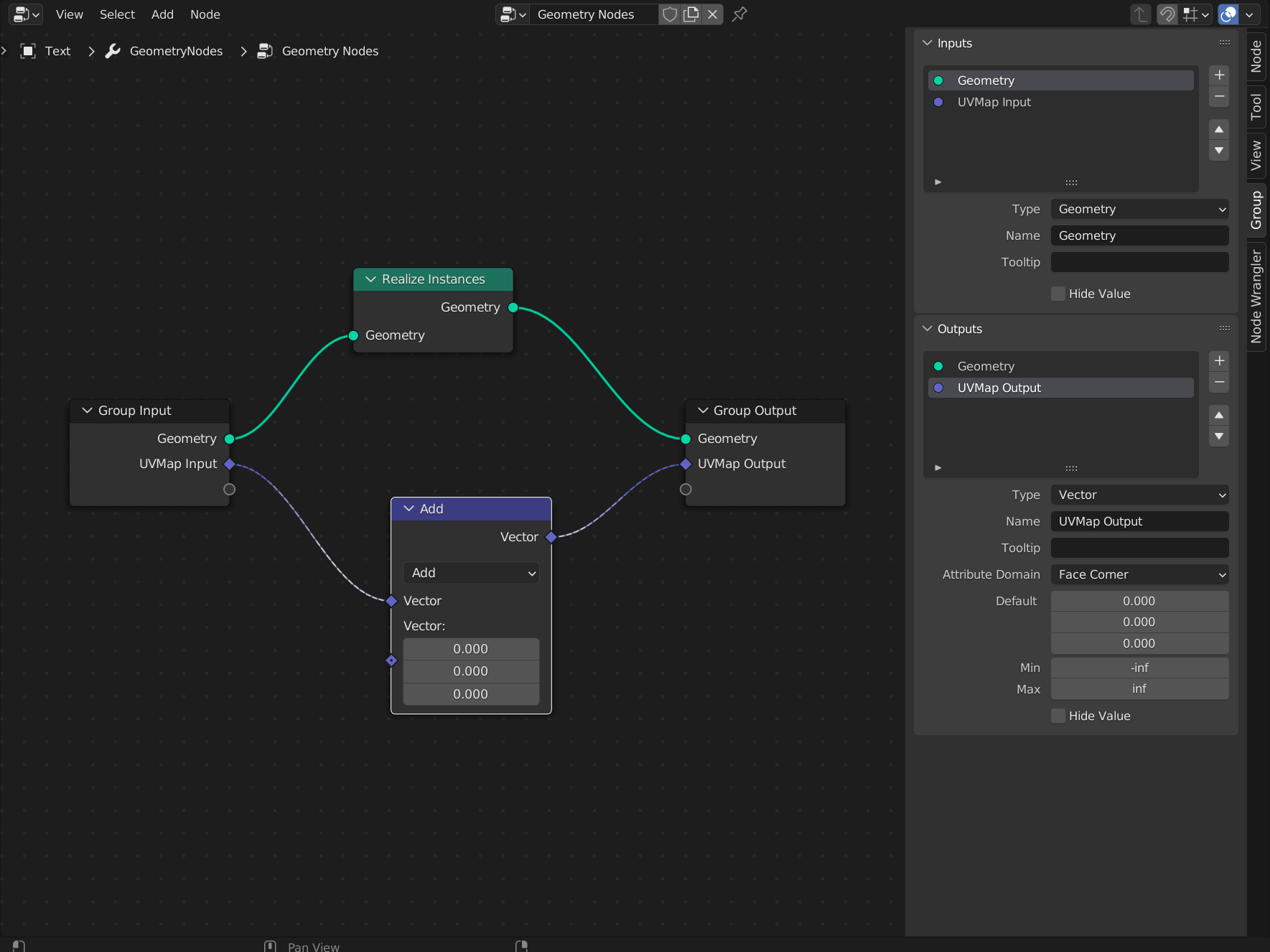The image size is (1270, 952).
Task: Click Geometry Nodes breadcrumb node-tree icon
Action: (265, 51)
